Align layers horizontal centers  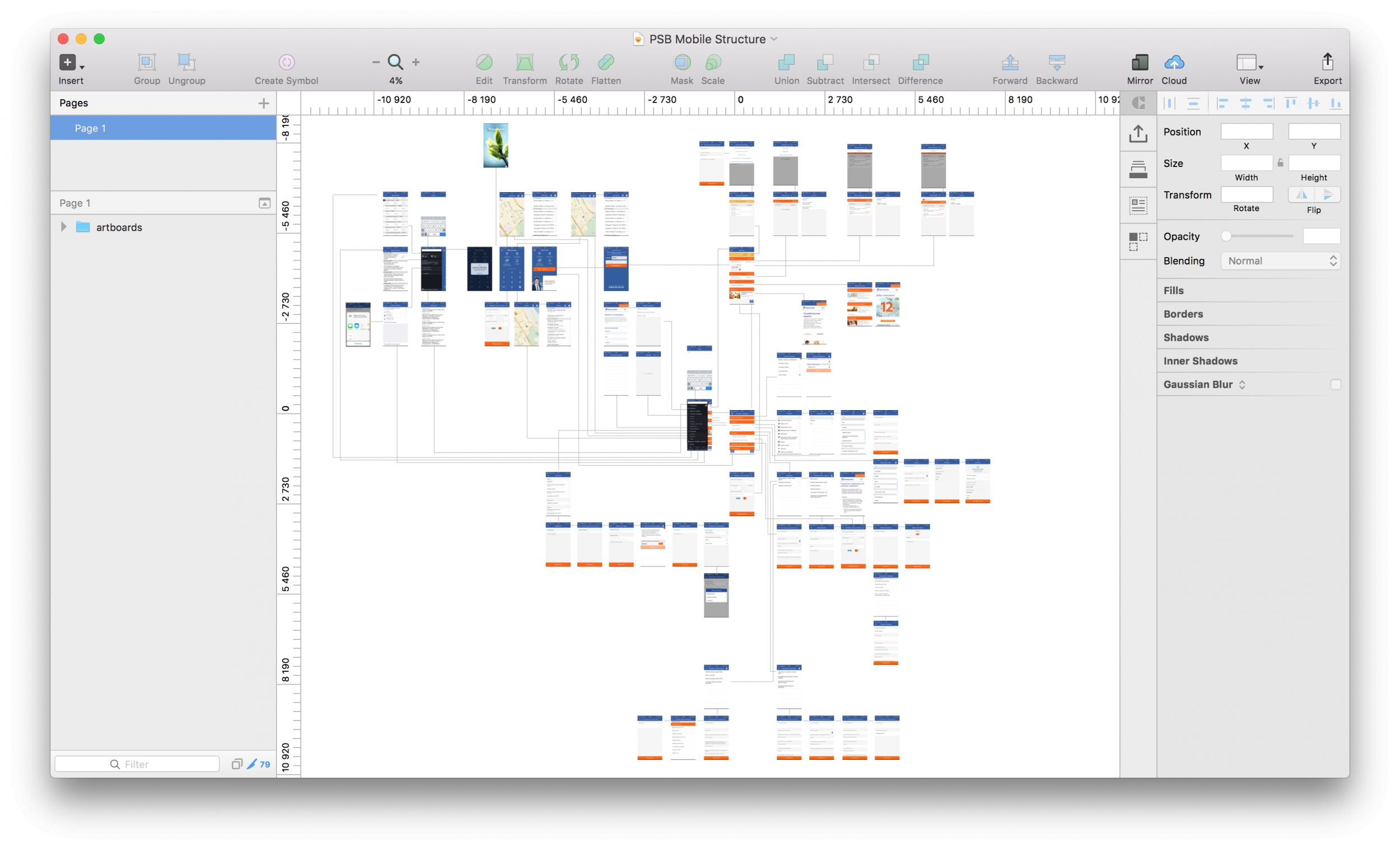pyautogui.click(x=1245, y=103)
